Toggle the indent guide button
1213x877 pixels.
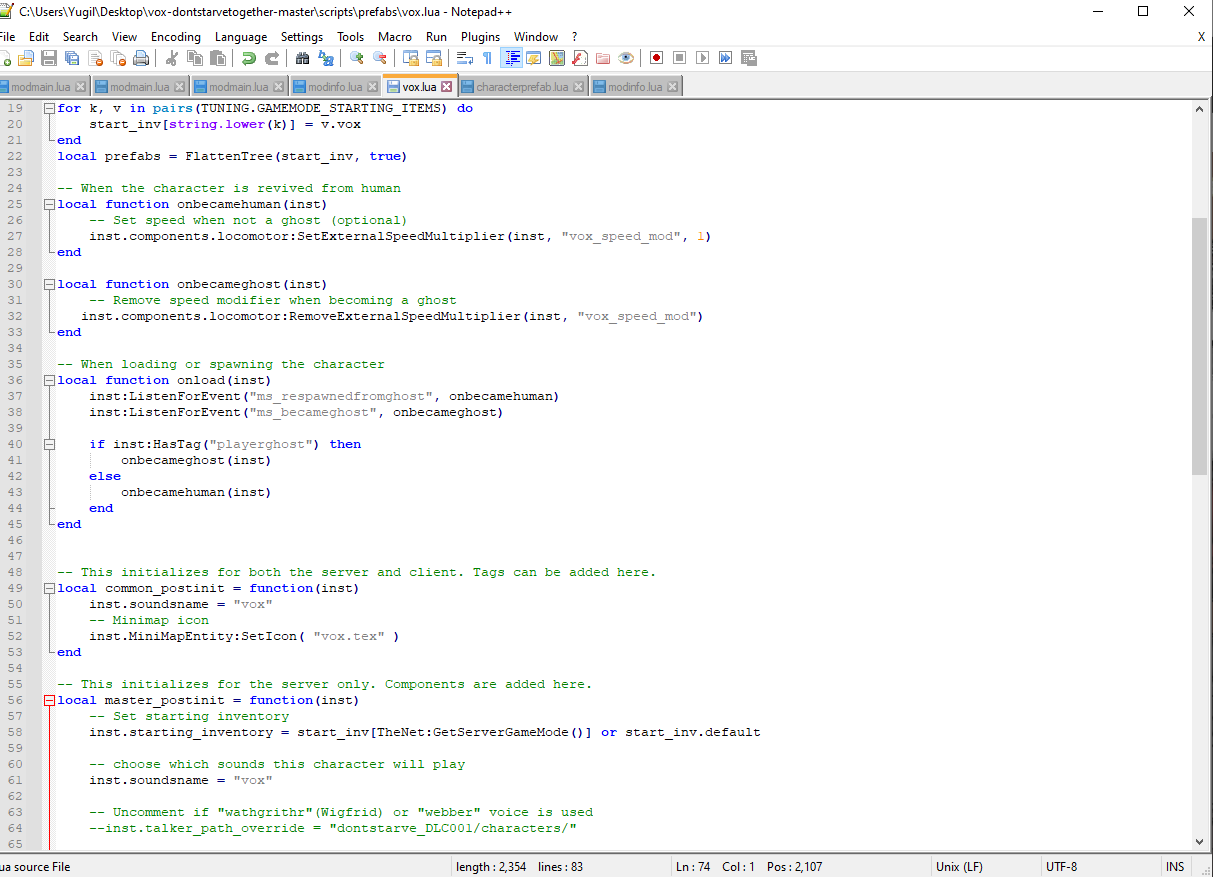(512, 58)
